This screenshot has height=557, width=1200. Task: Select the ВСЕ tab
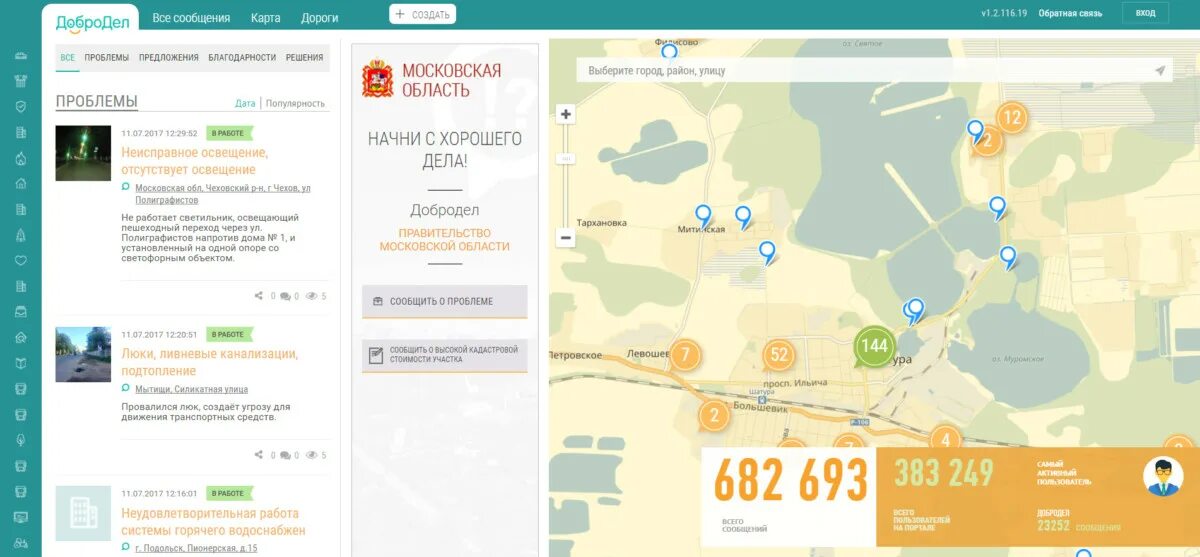pyautogui.click(x=67, y=58)
